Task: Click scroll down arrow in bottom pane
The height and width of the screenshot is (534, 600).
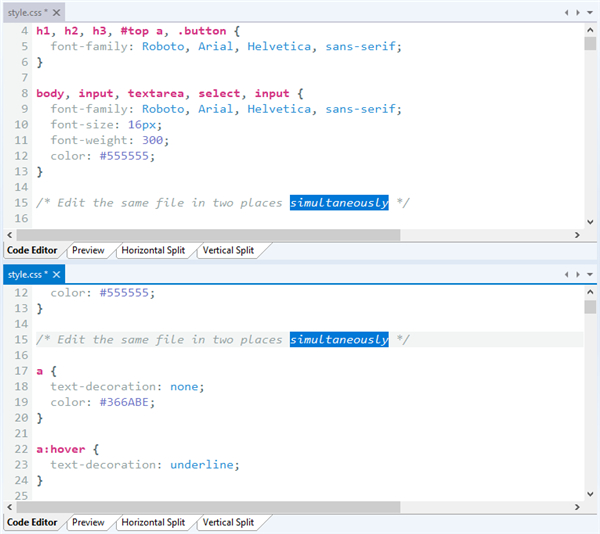Action: click(590, 494)
